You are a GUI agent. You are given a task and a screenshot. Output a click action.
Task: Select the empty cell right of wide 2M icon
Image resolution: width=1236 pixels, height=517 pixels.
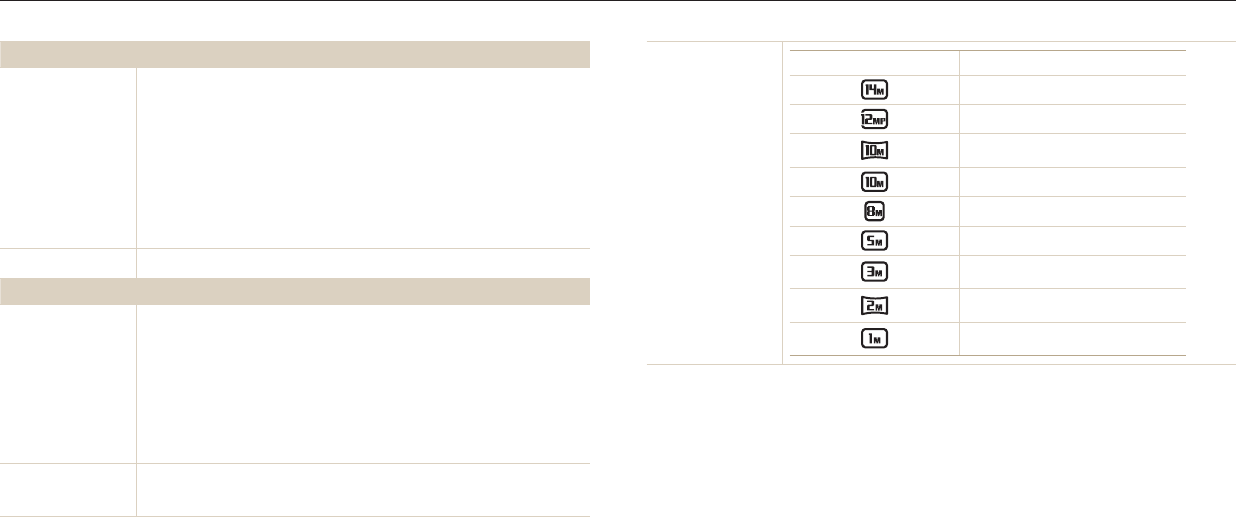[1072, 305]
